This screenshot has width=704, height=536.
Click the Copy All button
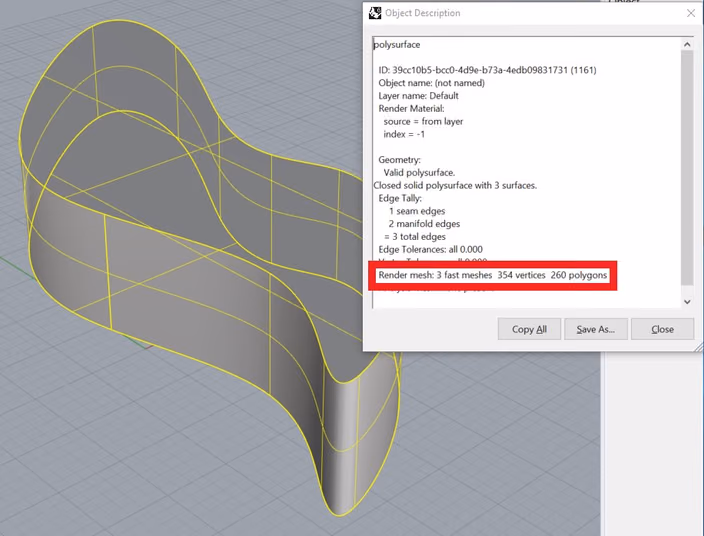(529, 329)
